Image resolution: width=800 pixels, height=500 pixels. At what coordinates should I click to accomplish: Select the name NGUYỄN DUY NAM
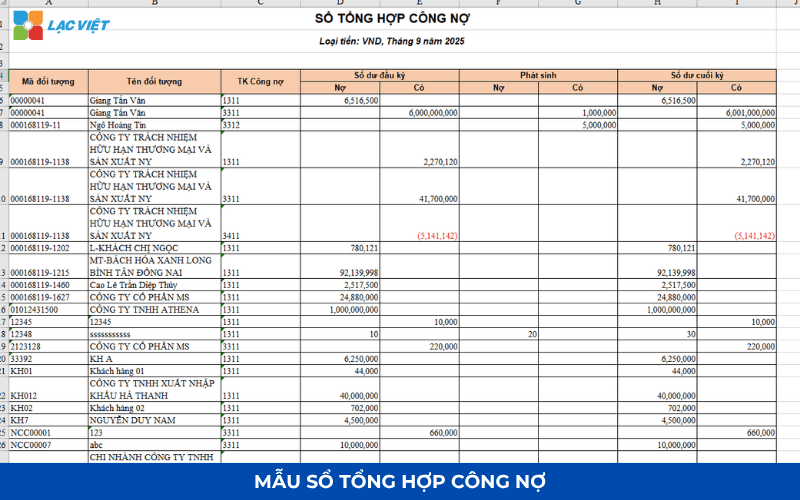(155, 420)
